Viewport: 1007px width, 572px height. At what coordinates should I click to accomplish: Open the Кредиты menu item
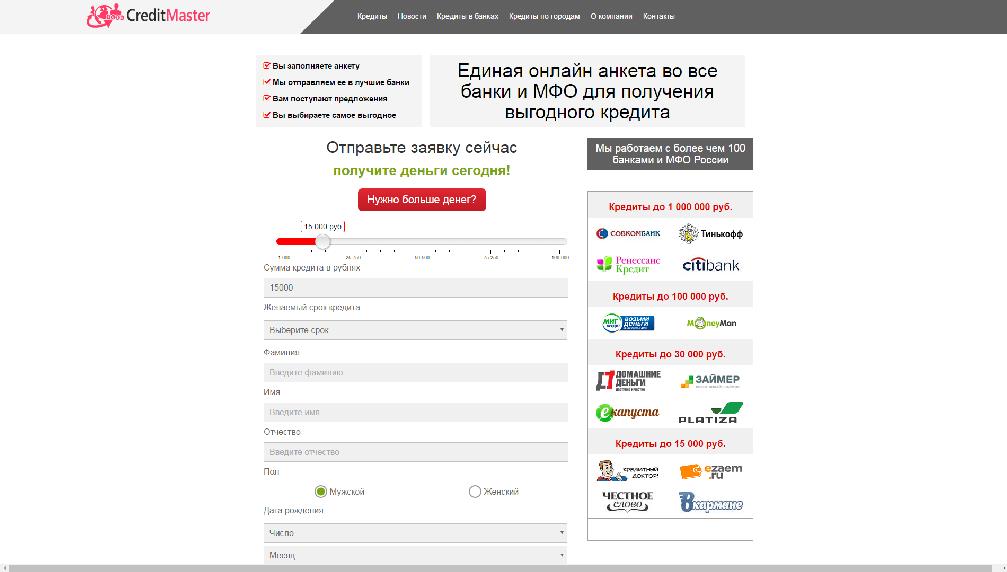(x=372, y=17)
